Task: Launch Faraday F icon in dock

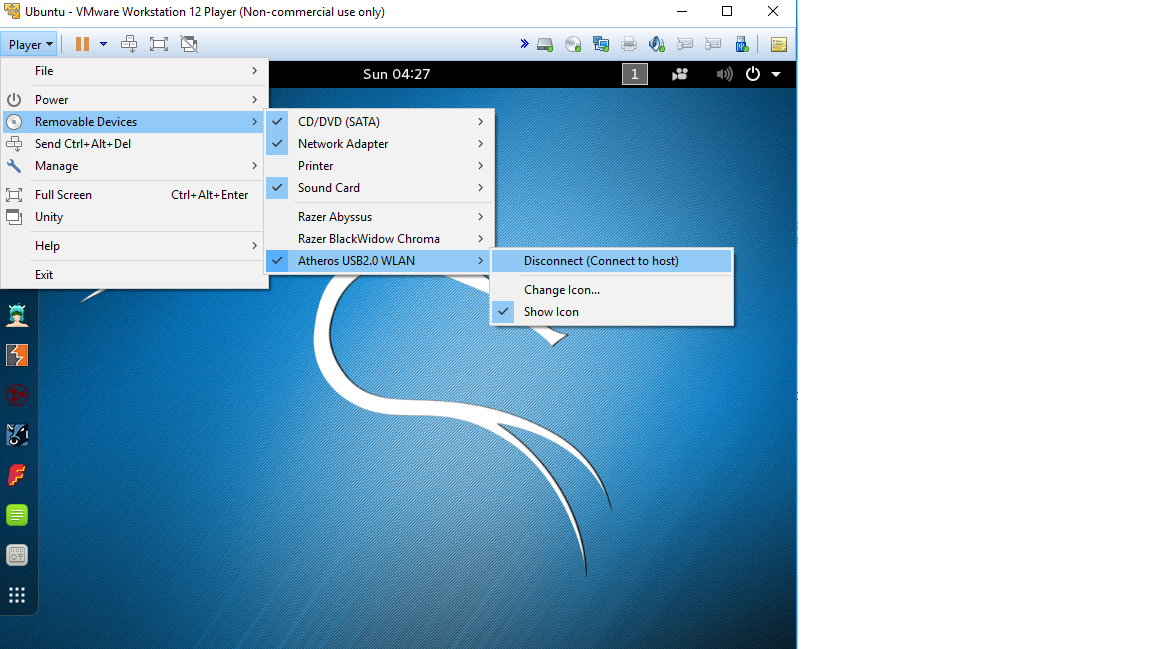Action: (17, 475)
